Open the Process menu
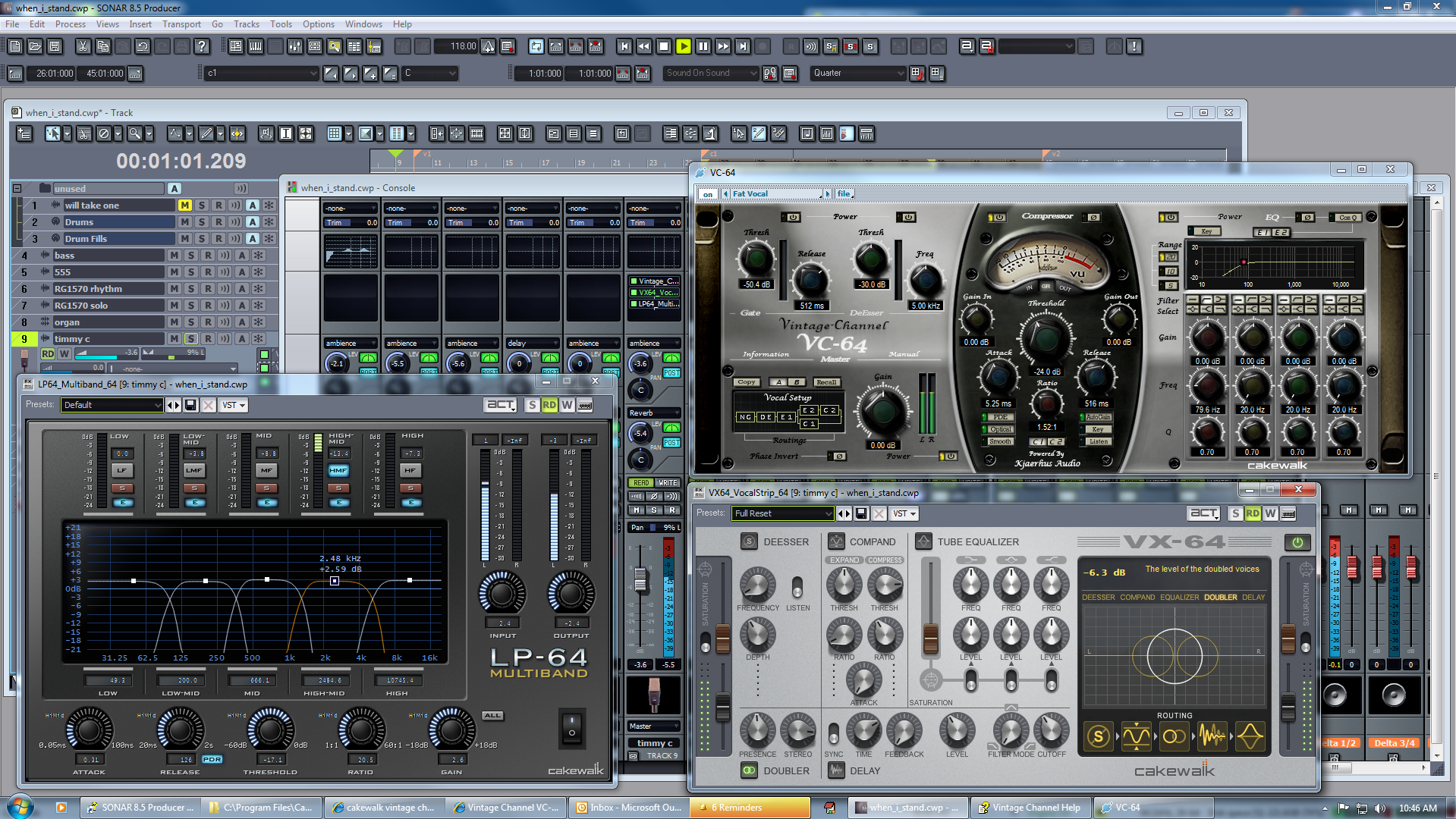This screenshot has width=1456, height=819. pos(71,24)
